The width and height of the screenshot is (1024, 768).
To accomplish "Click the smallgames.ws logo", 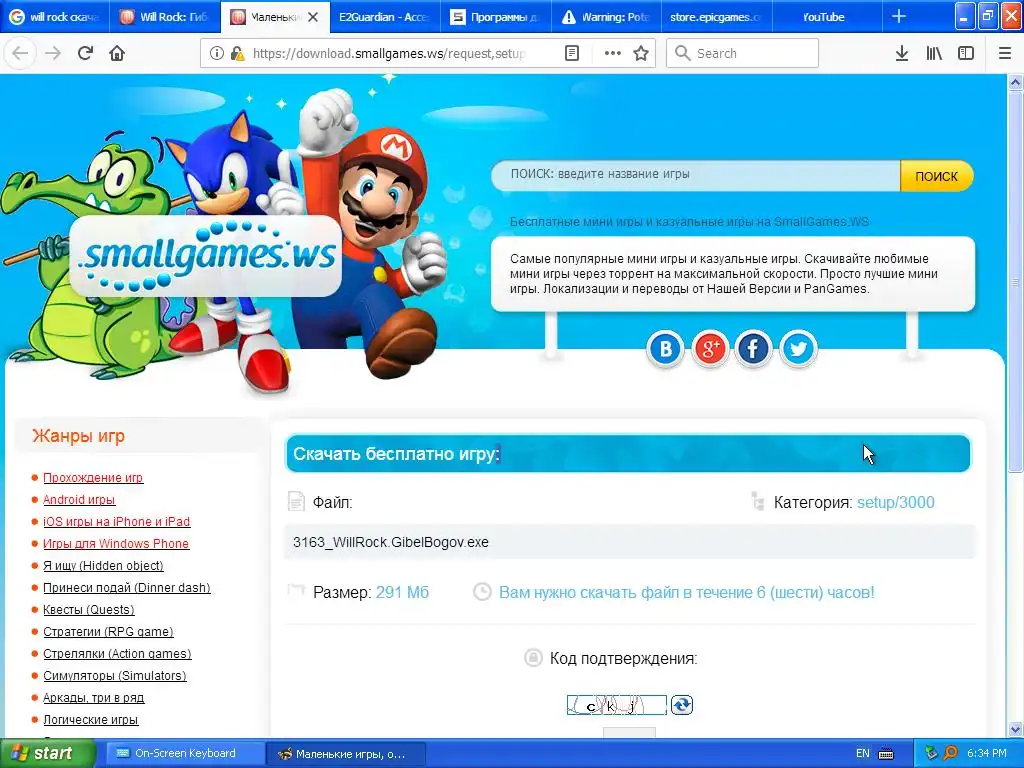I will (206, 256).
